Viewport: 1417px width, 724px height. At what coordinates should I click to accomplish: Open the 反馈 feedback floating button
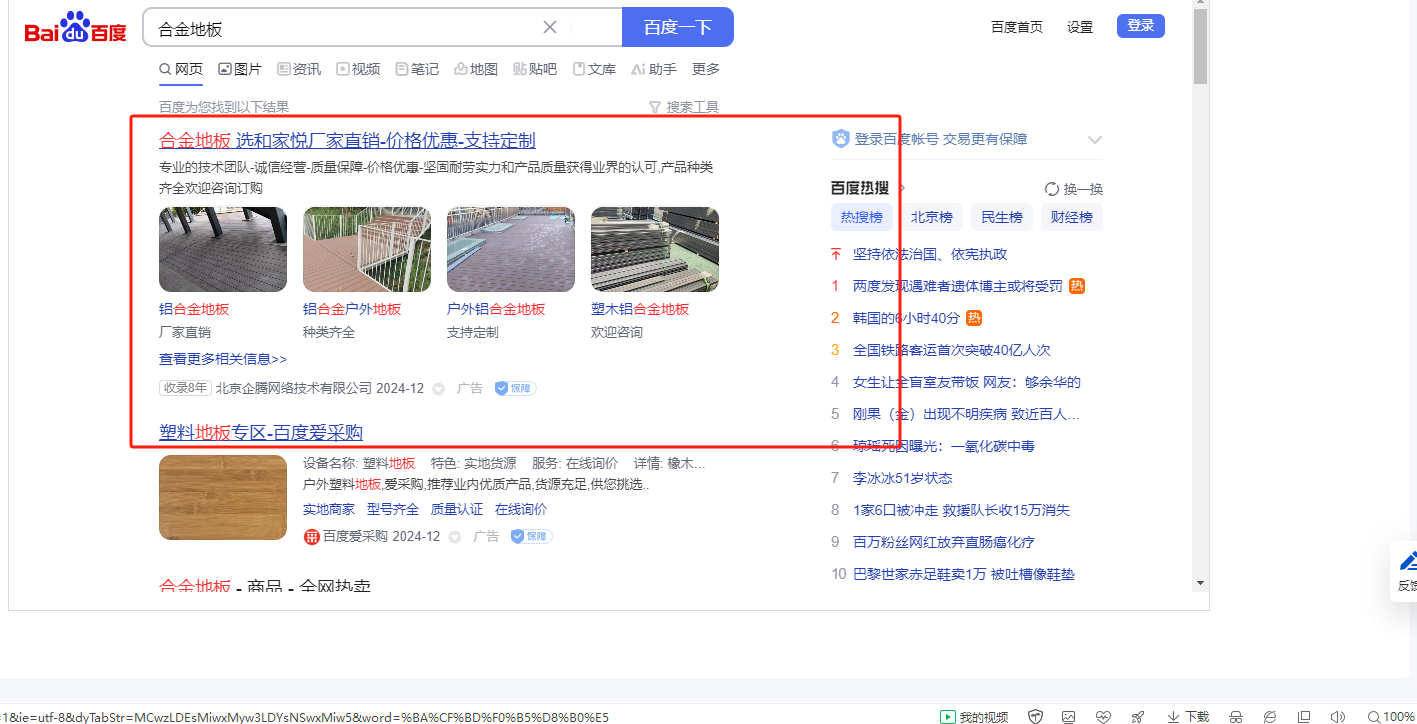point(1405,571)
